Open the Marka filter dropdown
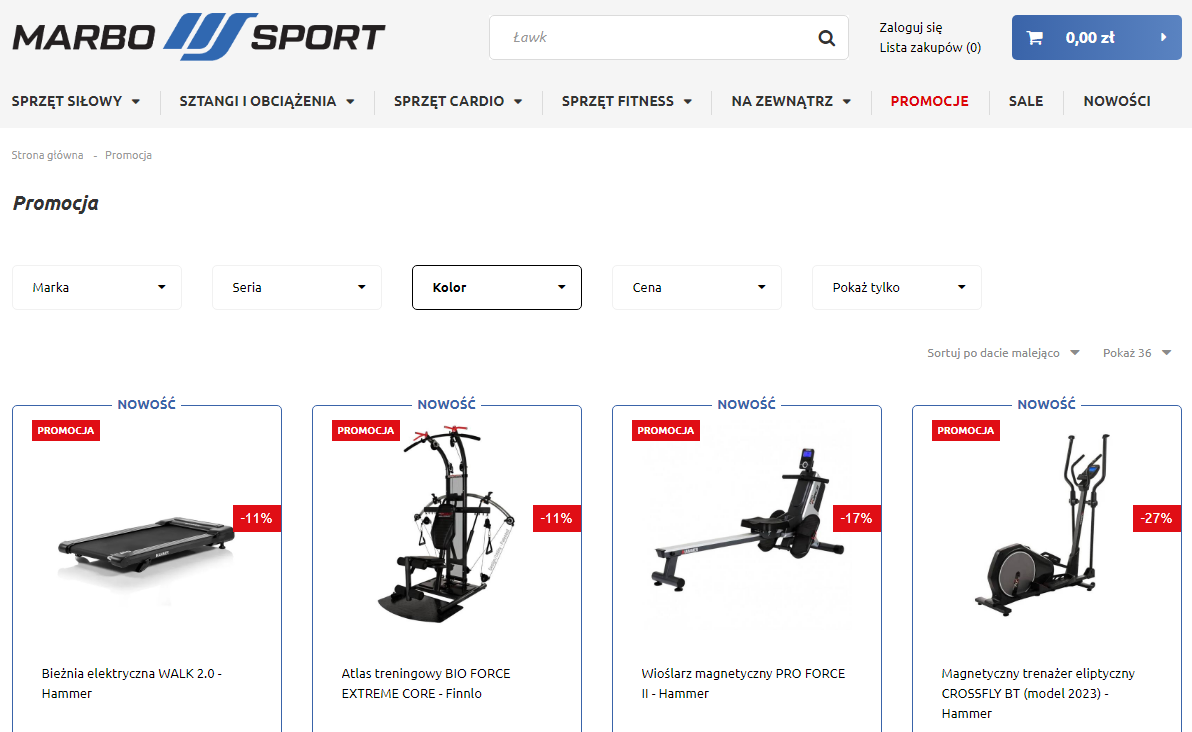The image size is (1192, 732). 97,287
